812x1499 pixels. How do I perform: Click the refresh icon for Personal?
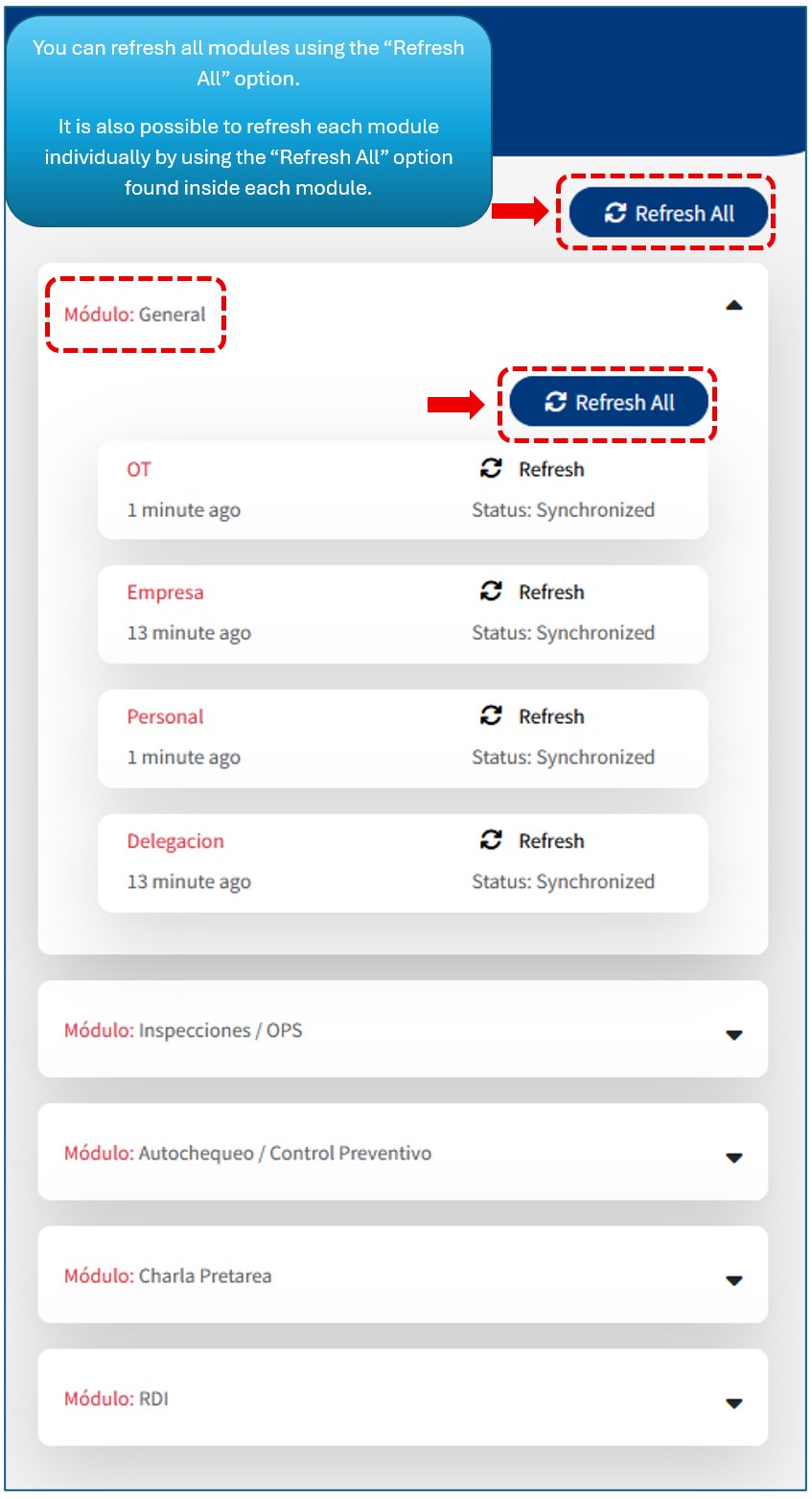(491, 715)
